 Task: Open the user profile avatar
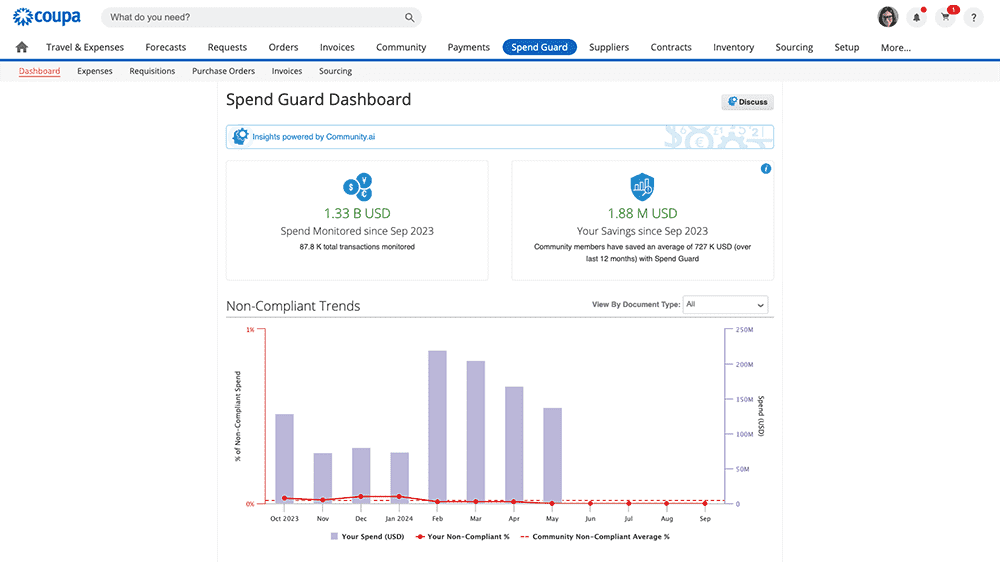(x=887, y=17)
